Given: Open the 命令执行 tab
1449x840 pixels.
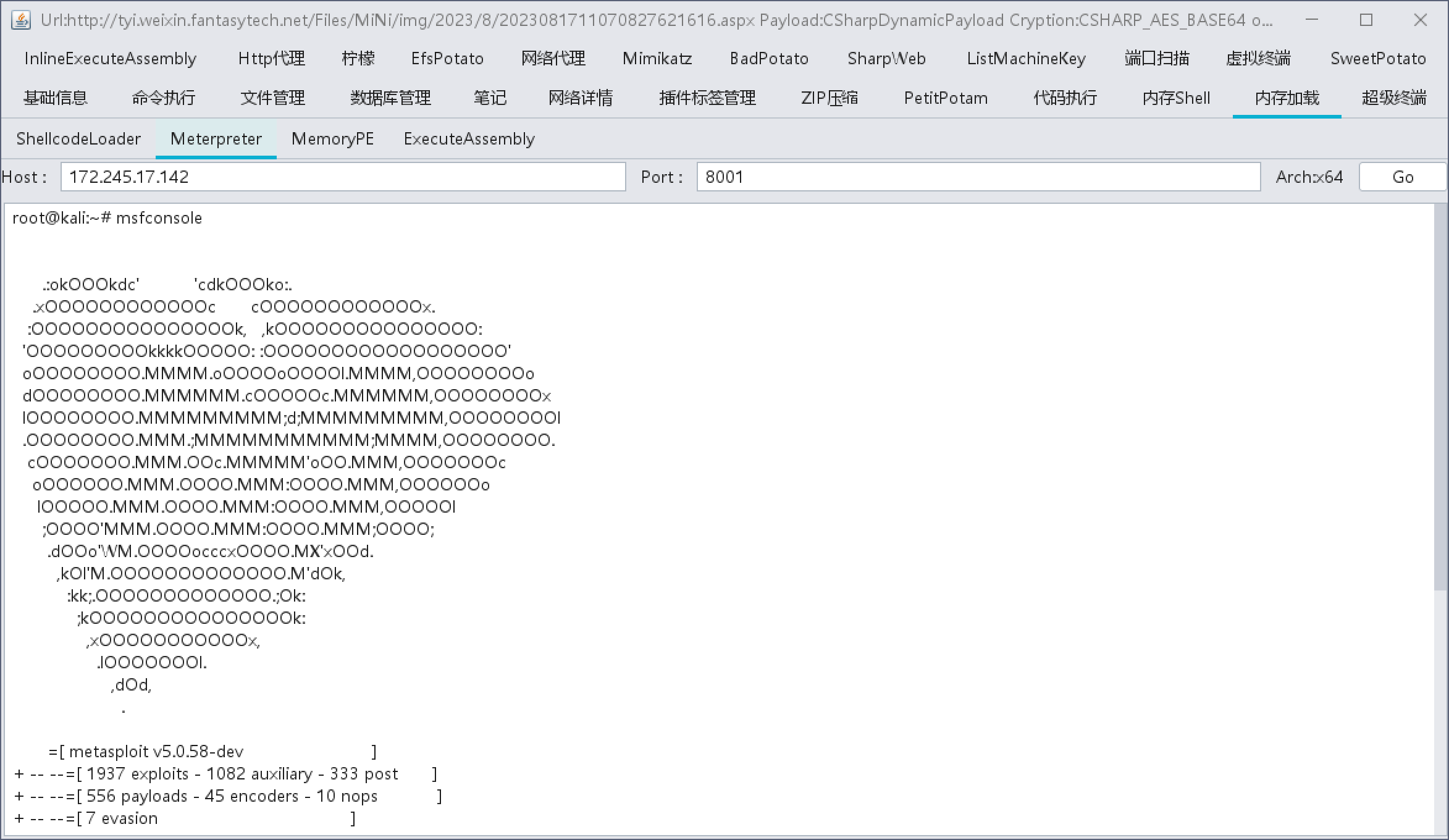Looking at the screenshot, I should coord(163,98).
